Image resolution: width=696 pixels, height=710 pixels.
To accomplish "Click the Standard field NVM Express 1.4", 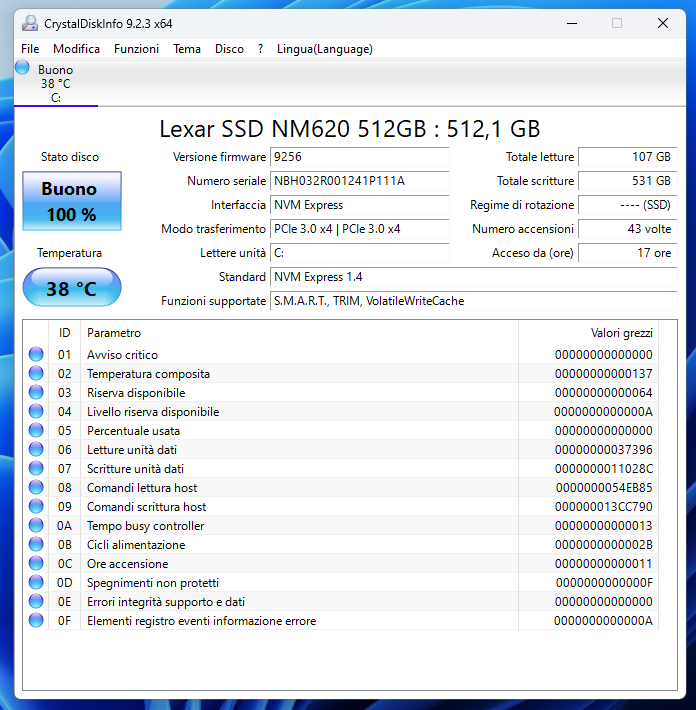I will (x=474, y=277).
